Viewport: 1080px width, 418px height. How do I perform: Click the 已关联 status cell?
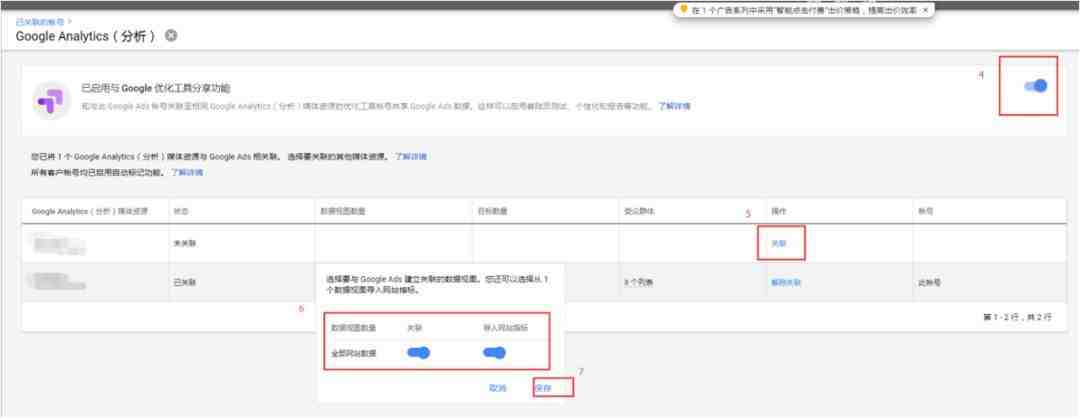pyautogui.click(x=184, y=283)
